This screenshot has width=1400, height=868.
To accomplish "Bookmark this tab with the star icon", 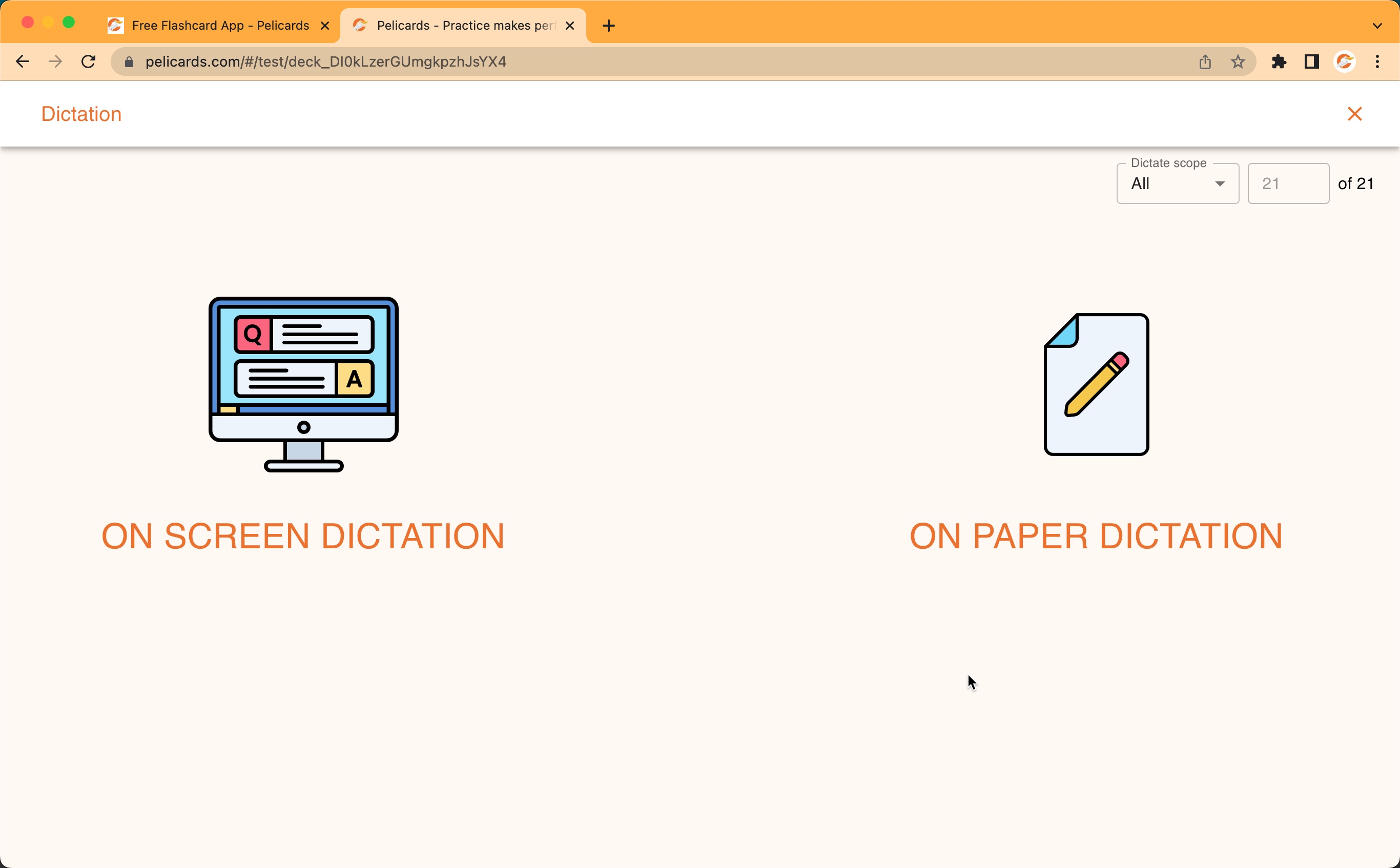I will [1238, 61].
